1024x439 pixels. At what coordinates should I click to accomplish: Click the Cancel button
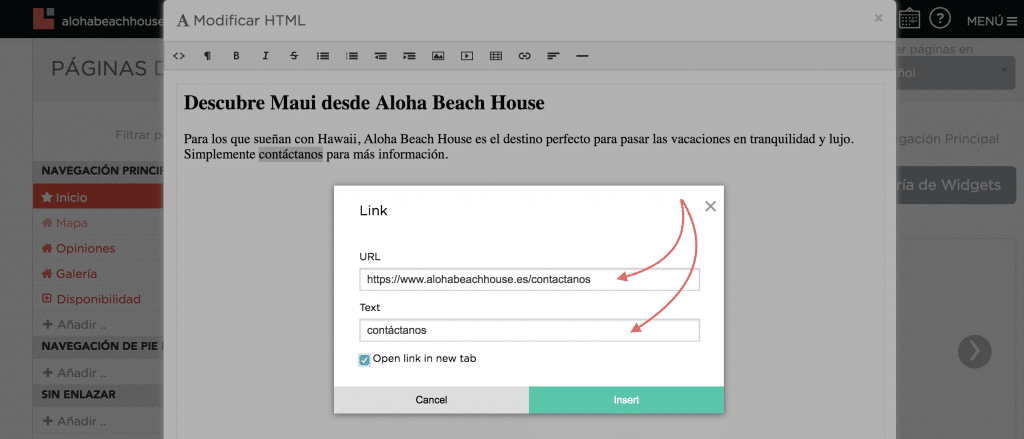click(x=431, y=400)
